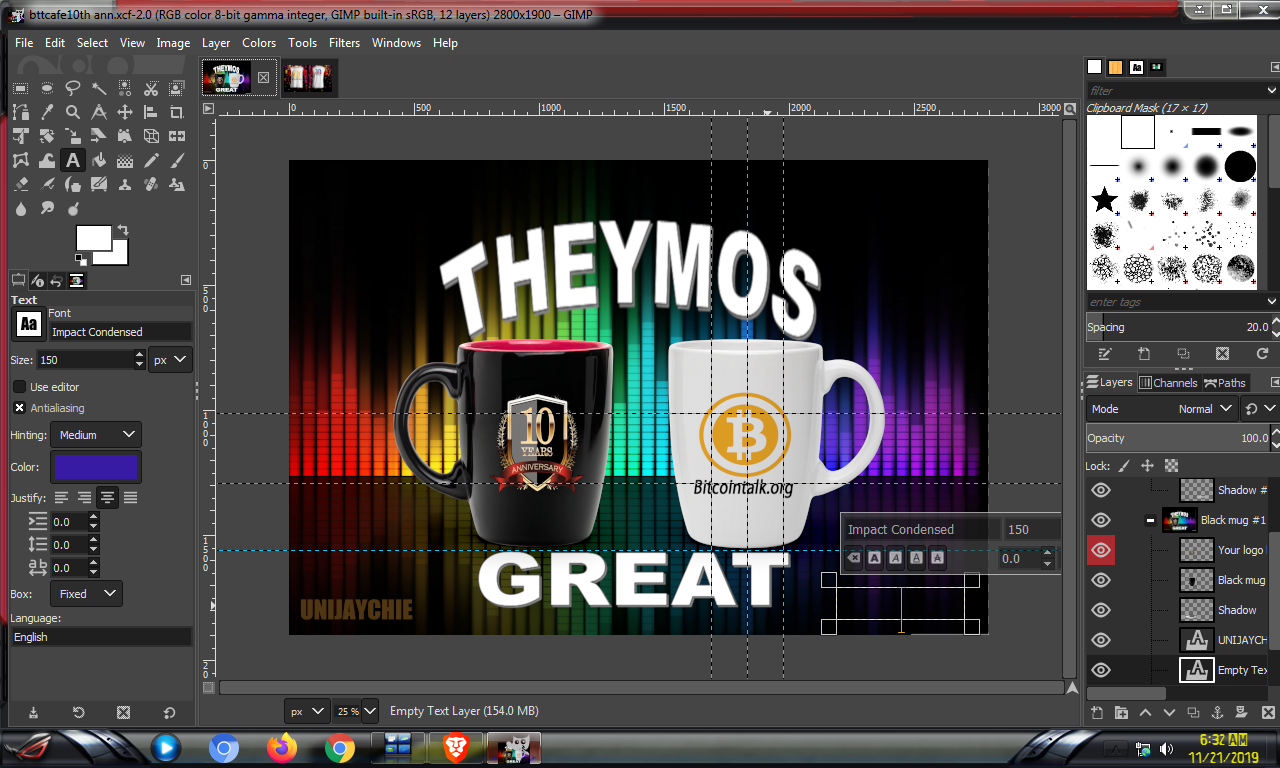1280x768 pixels.
Task: Open the Layer menu
Action: pos(216,43)
